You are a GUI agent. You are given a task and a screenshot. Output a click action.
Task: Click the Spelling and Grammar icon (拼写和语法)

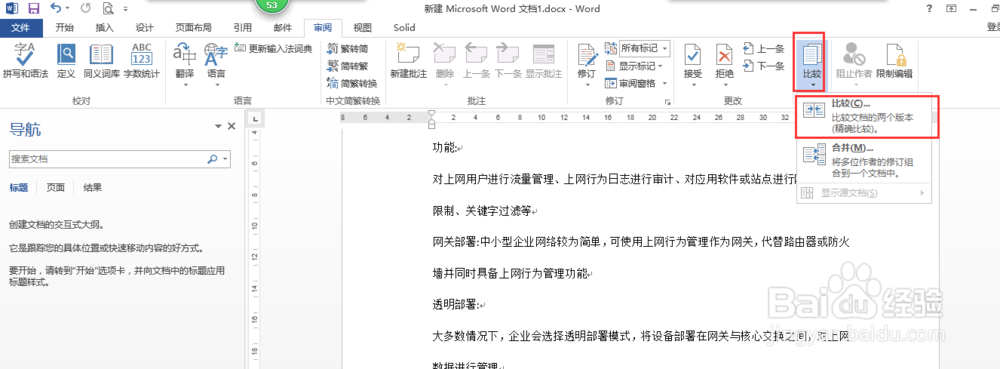pyautogui.click(x=25, y=61)
